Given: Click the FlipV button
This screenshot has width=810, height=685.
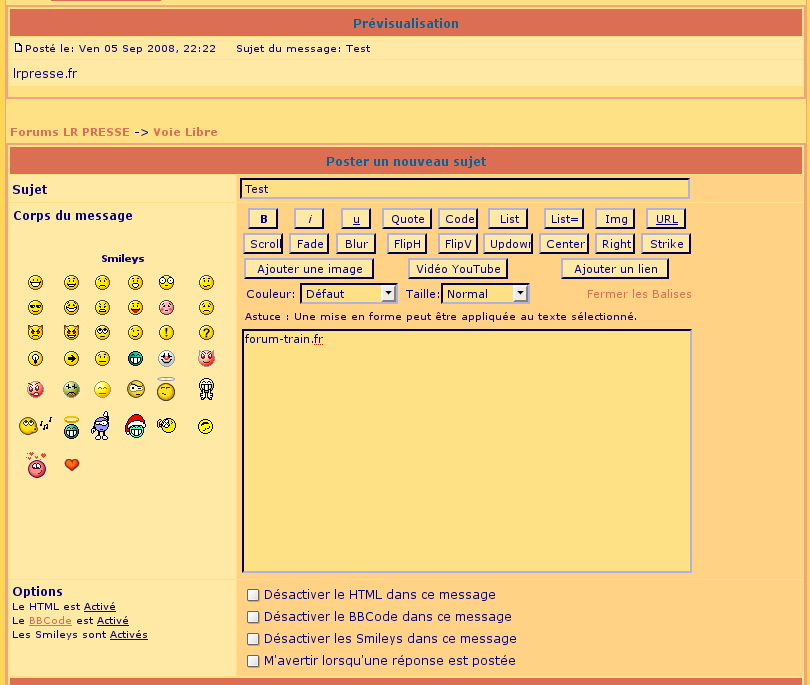Looking at the screenshot, I should pyautogui.click(x=458, y=243).
